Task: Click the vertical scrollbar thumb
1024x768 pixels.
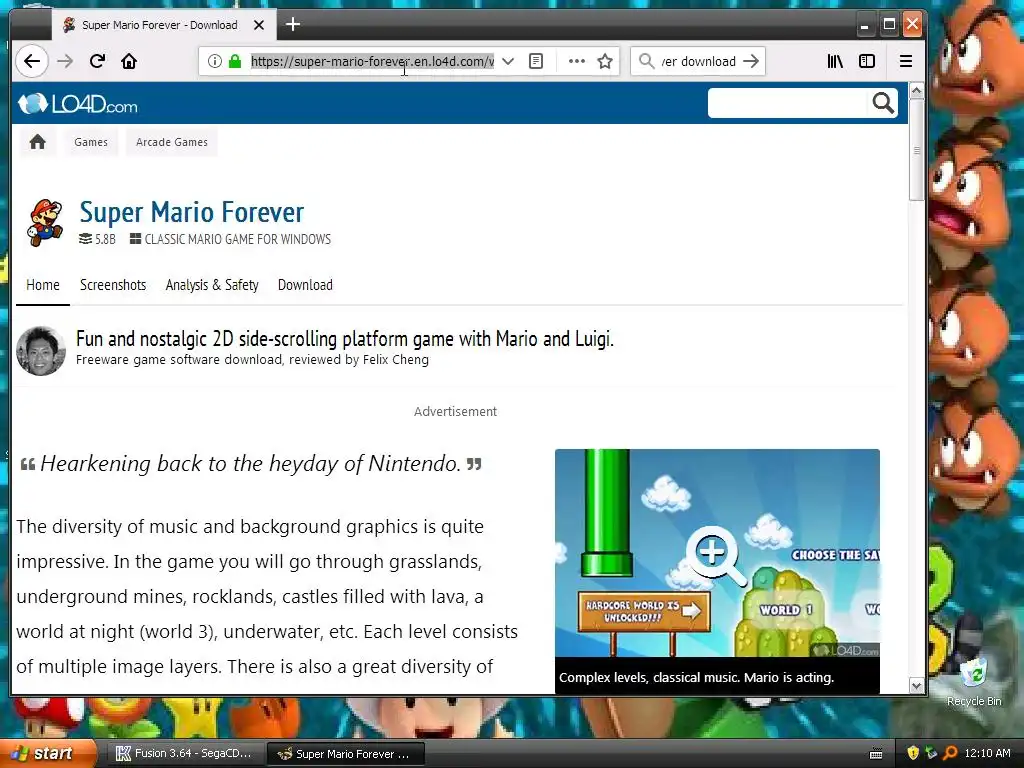Action: click(x=916, y=150)
